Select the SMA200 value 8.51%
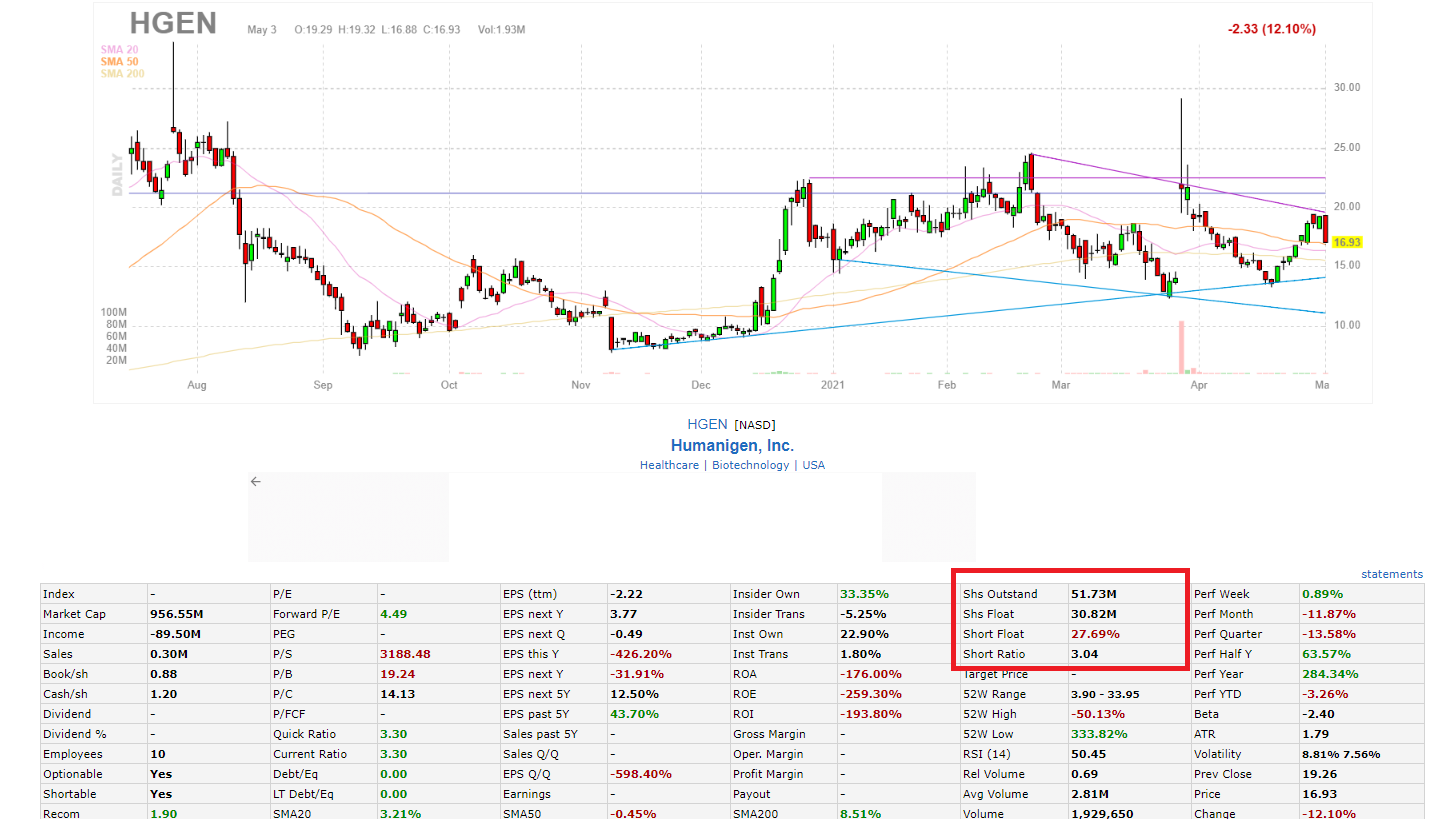The height and width of the screenshot is (819, 1433). (860, 814)
